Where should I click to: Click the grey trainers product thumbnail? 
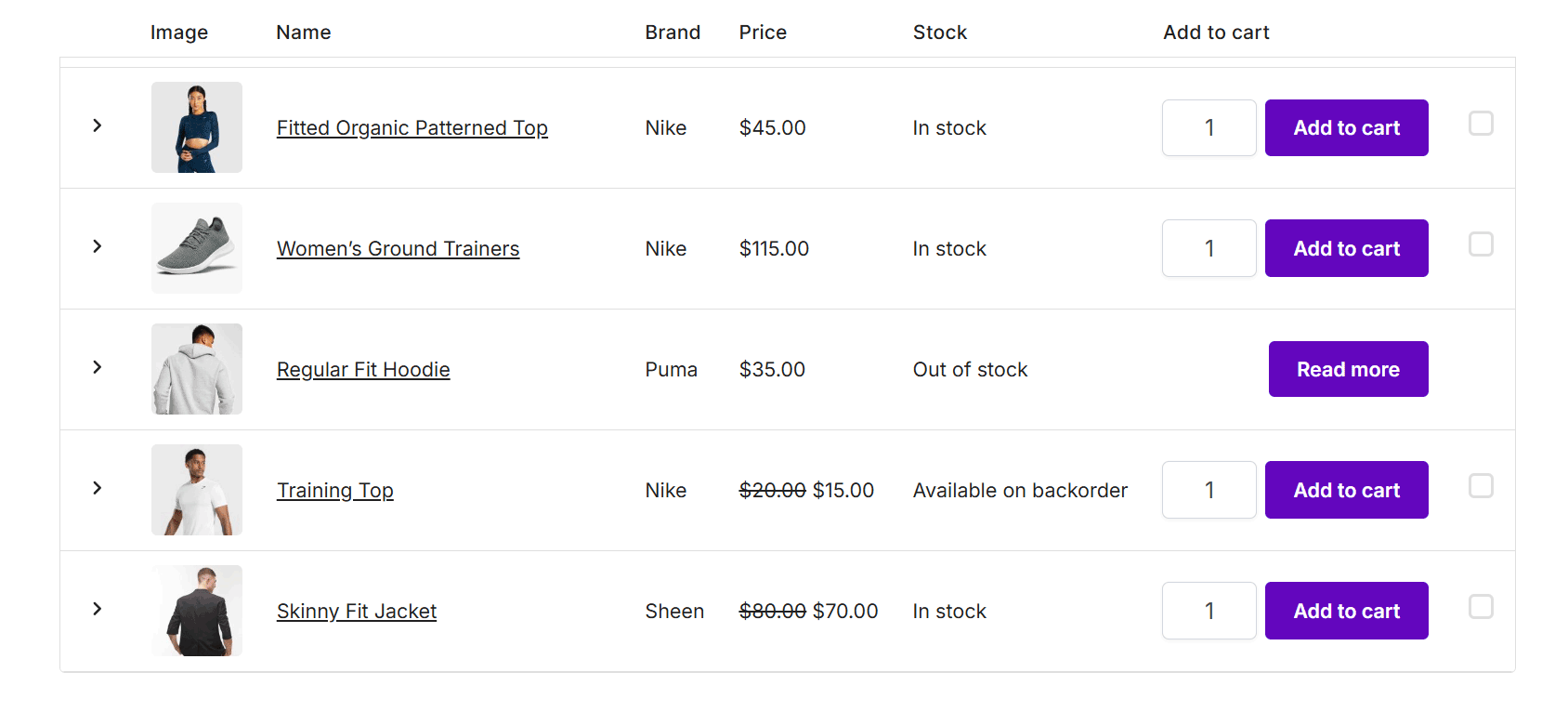coord(197,248)
